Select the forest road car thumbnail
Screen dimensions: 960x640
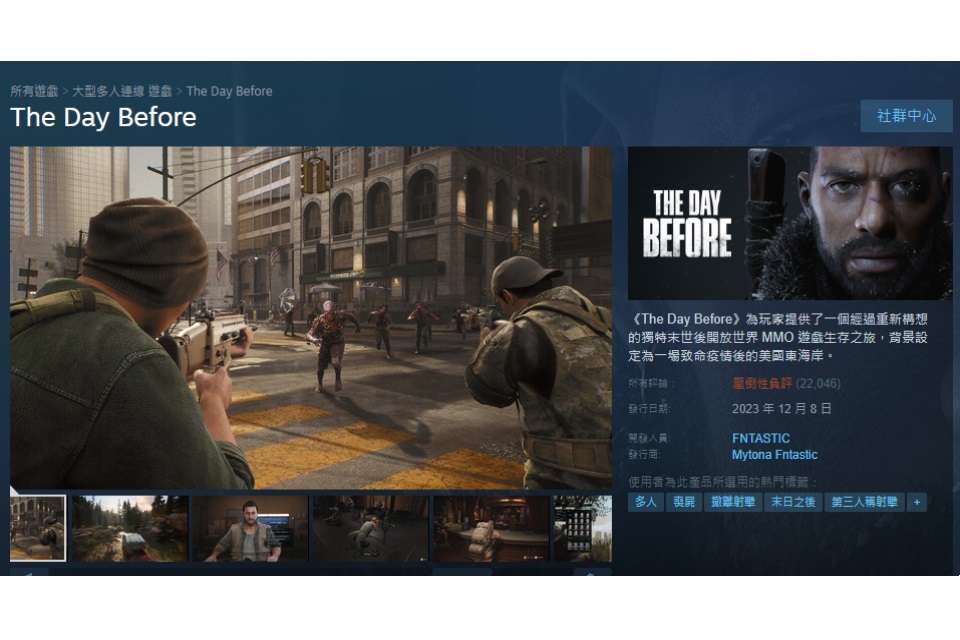[x=130, y=529]
